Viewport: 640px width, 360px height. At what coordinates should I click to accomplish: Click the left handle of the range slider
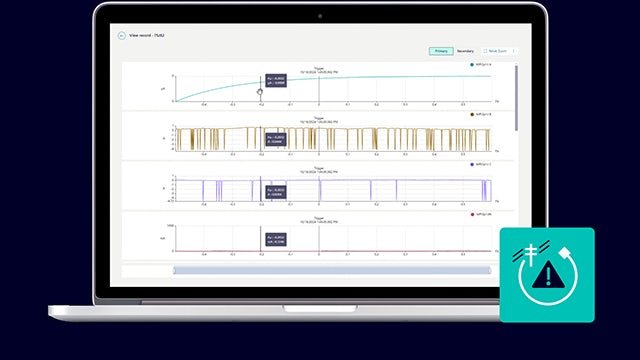[174, 270]
